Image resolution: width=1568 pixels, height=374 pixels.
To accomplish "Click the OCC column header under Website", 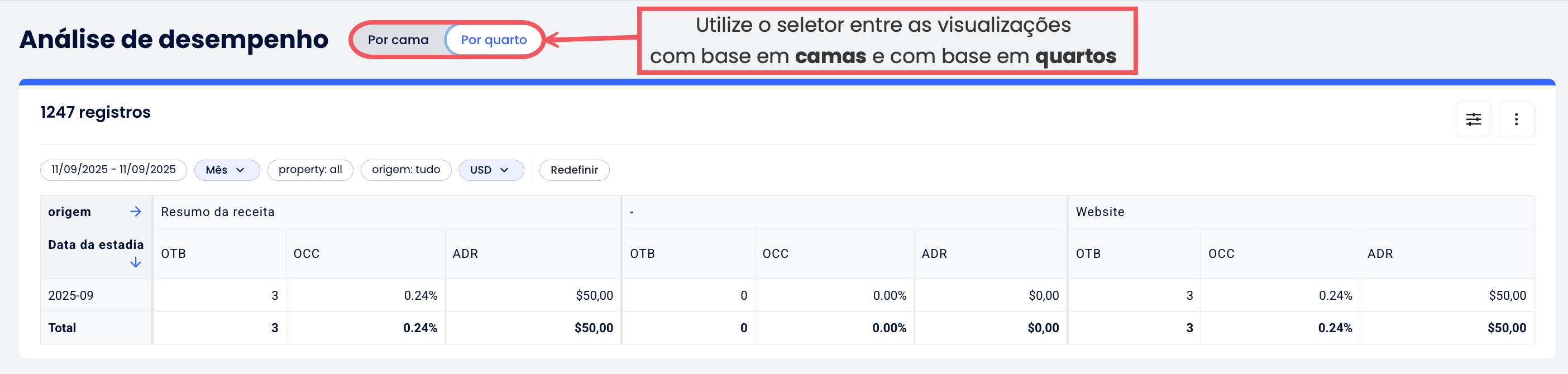I will click(1221, 253).
